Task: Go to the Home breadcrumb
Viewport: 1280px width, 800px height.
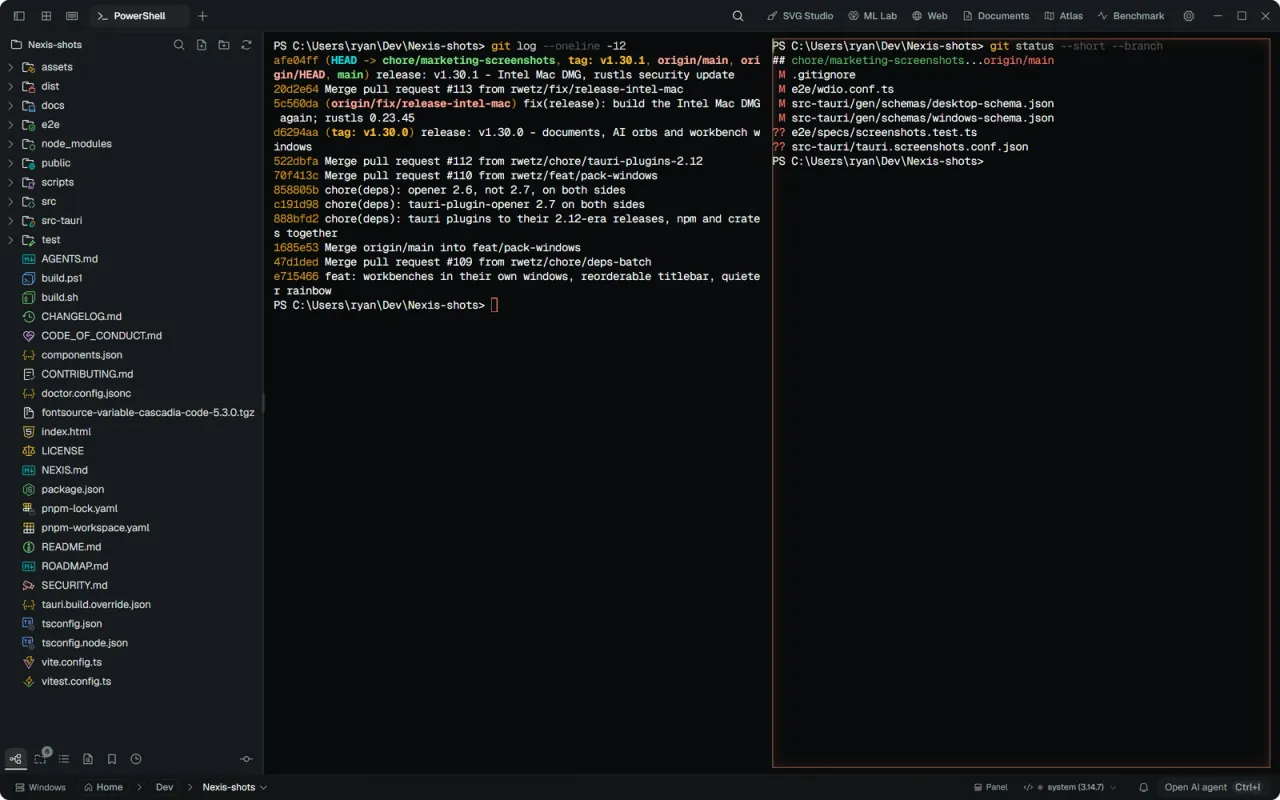Action: (x=103, y=787)
